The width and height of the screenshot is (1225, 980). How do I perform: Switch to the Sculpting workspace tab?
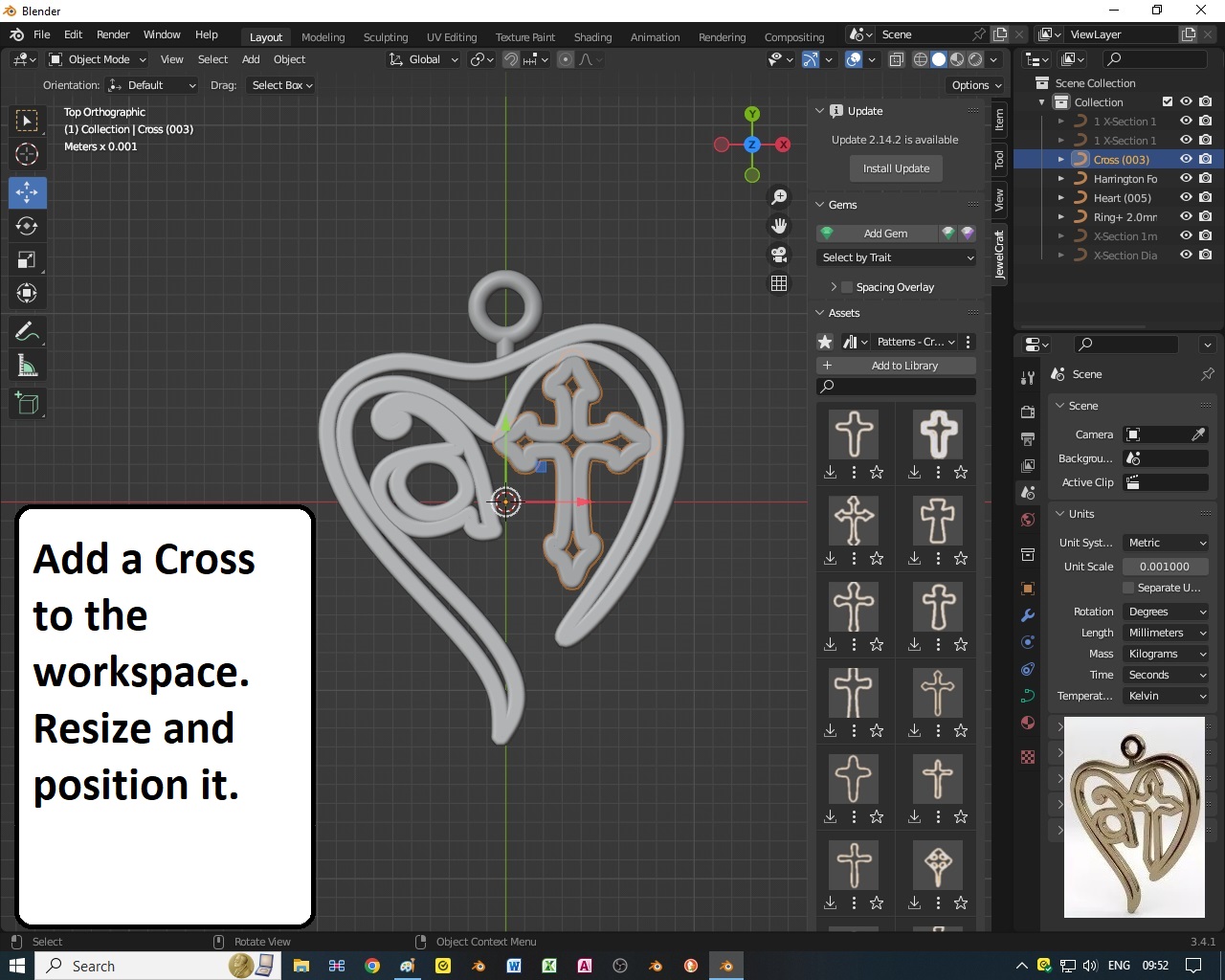tap(386, 37)
